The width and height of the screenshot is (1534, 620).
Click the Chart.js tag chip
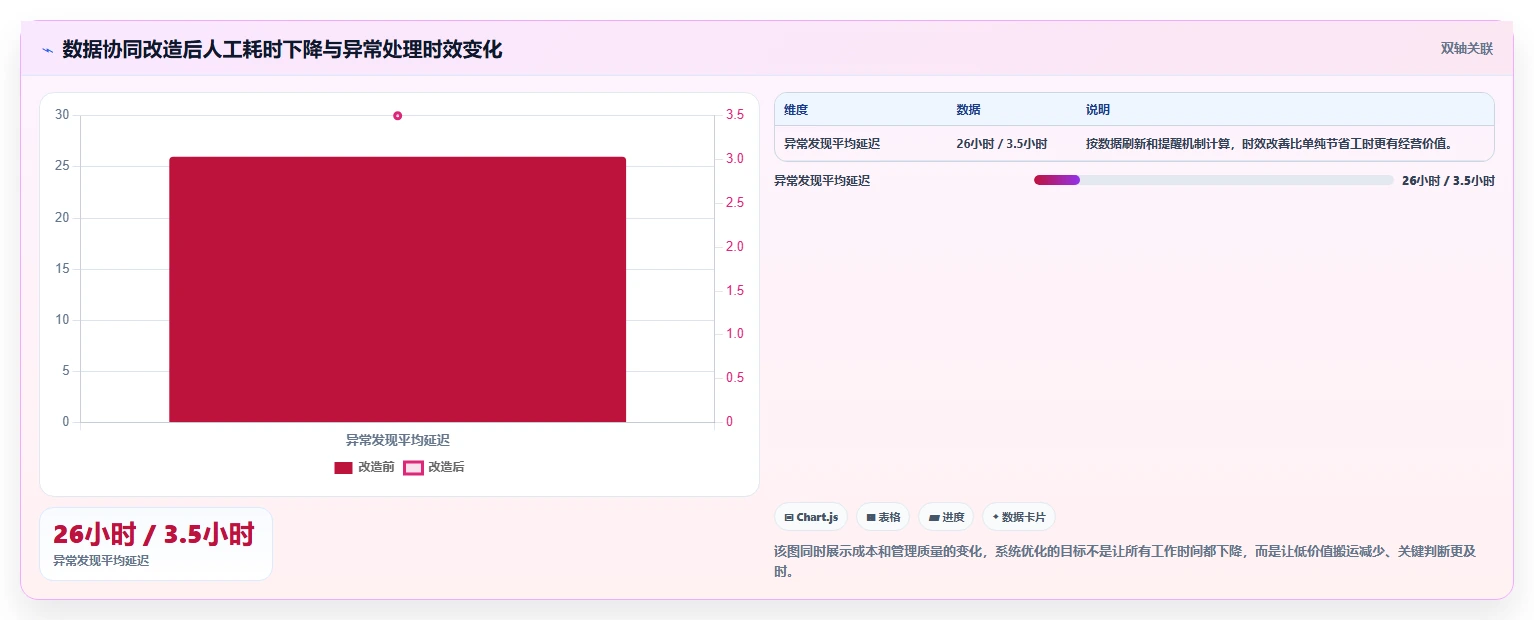(811, 517)
